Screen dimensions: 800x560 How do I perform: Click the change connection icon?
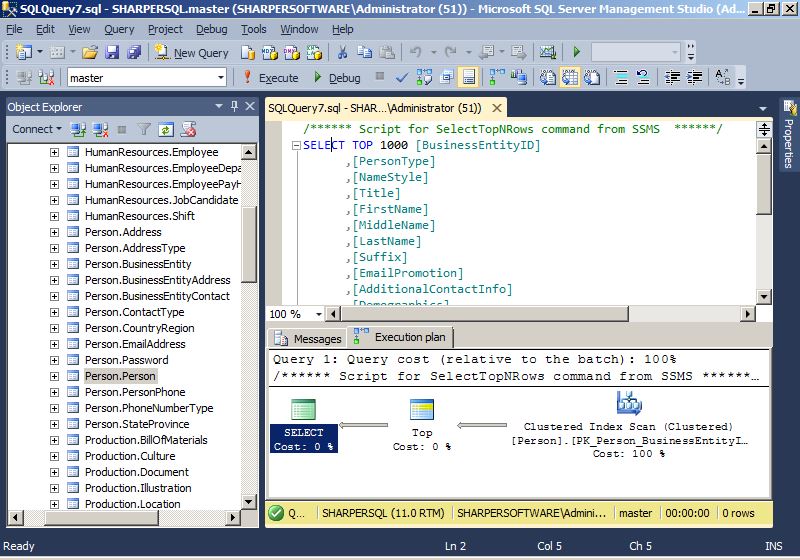pos(46,78)
